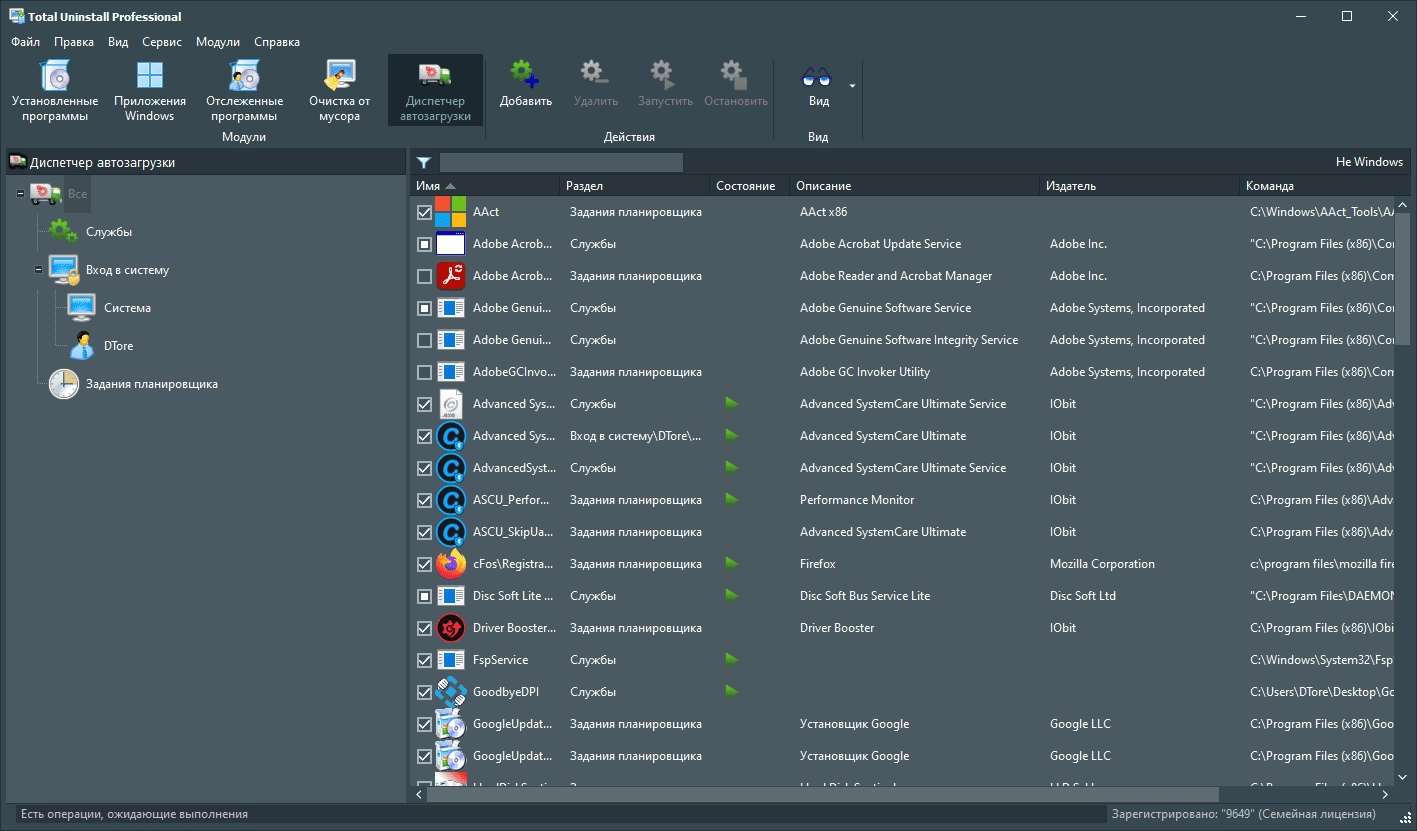Select the Система monitor node
1417x831 pixels.
click(x=82, y=307)
